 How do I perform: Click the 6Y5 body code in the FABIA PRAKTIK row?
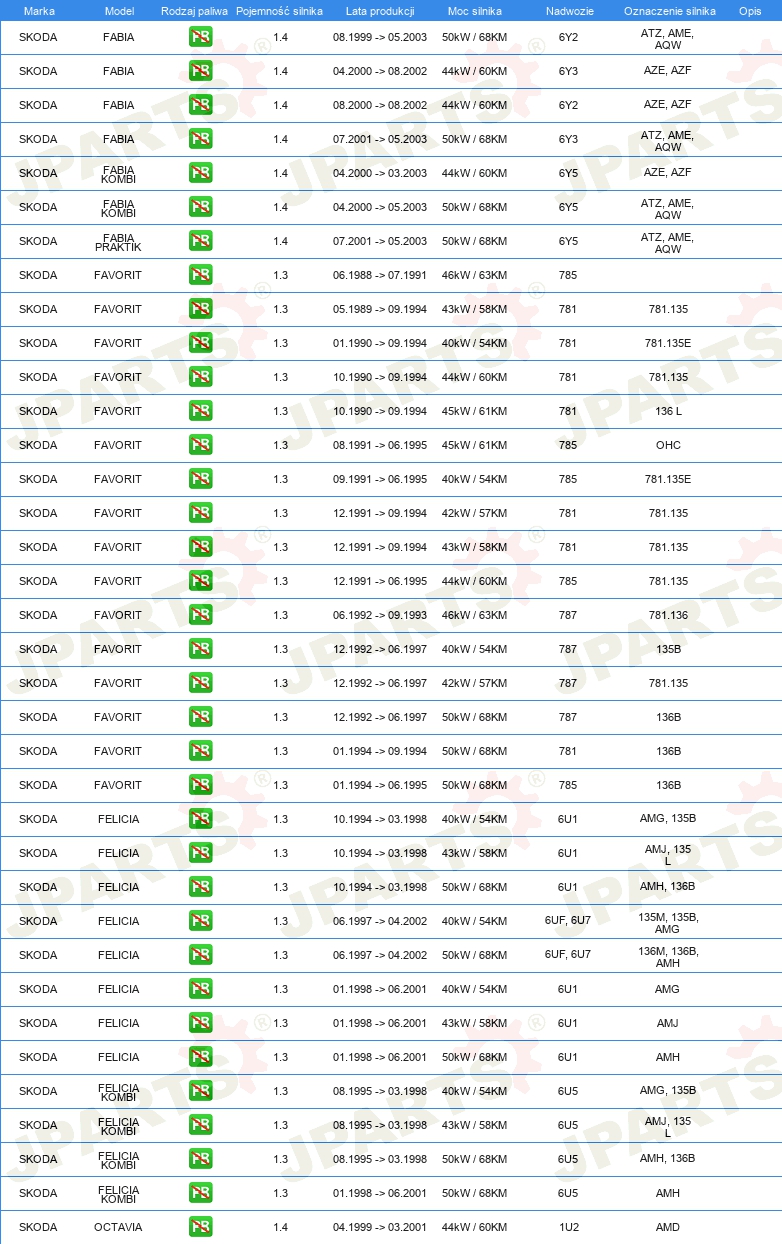tap(568, 241)
